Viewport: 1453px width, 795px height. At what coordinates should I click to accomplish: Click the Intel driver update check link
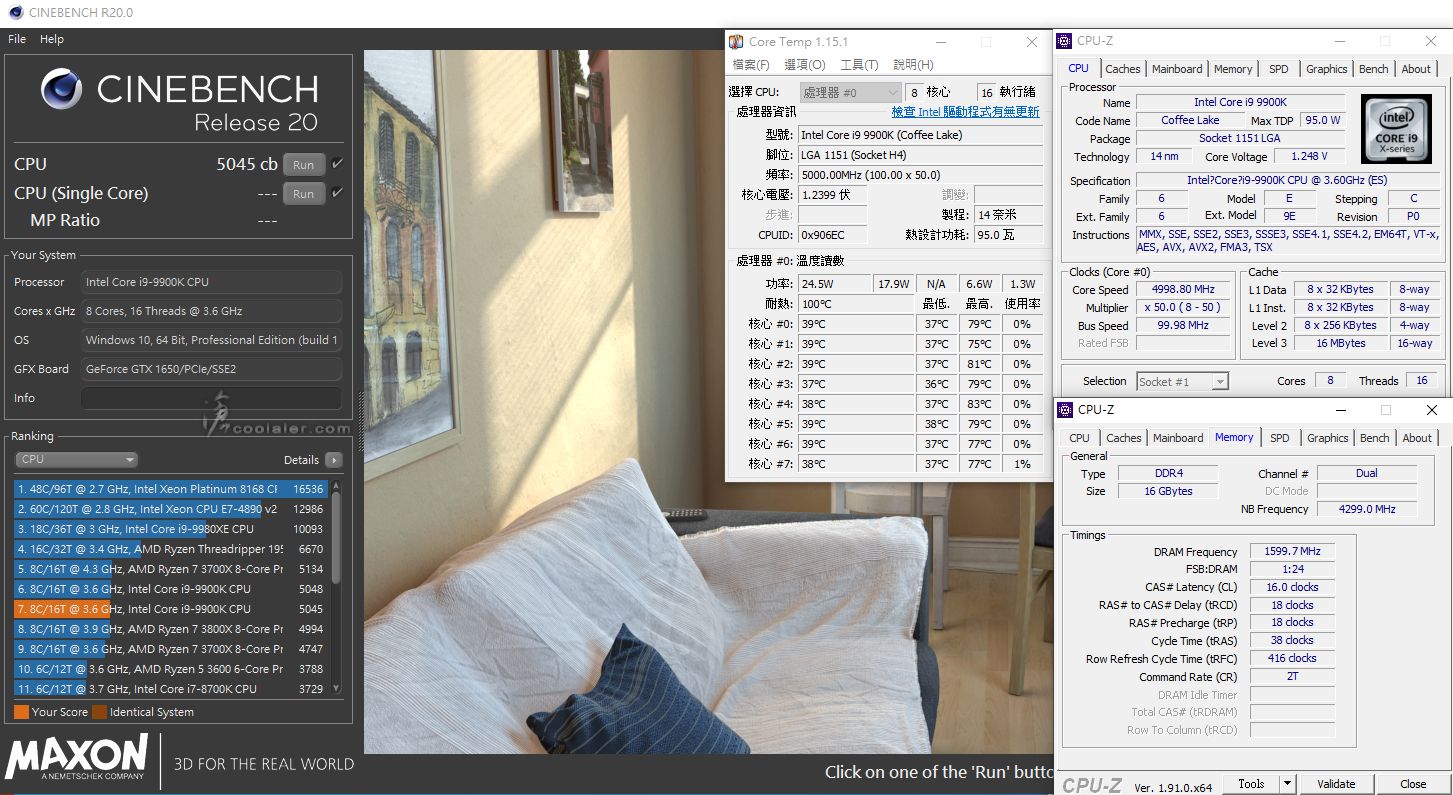coord(965,112)
